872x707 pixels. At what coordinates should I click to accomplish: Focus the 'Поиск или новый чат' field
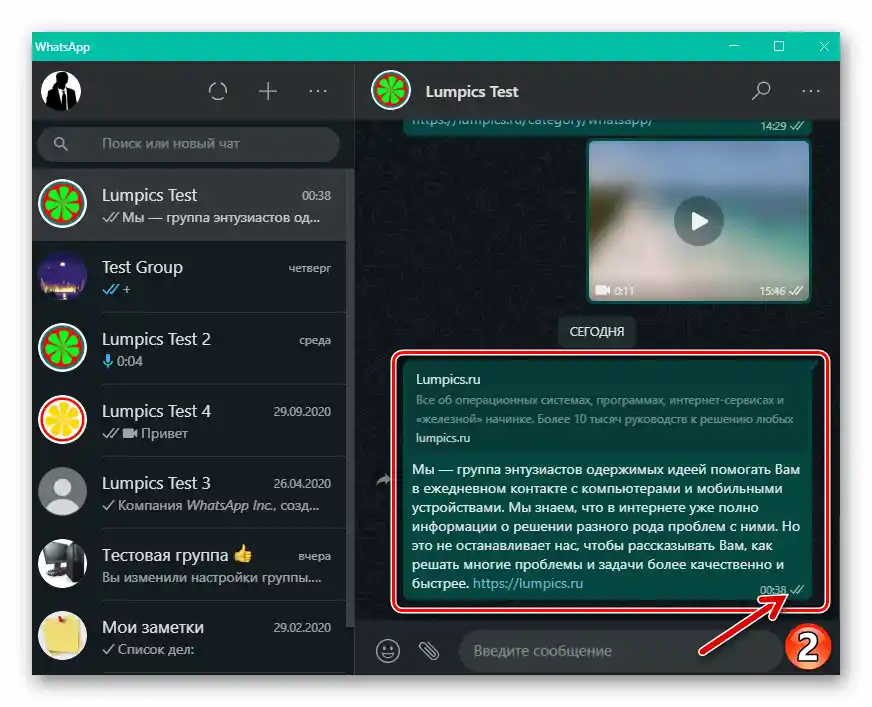(189, 144)
